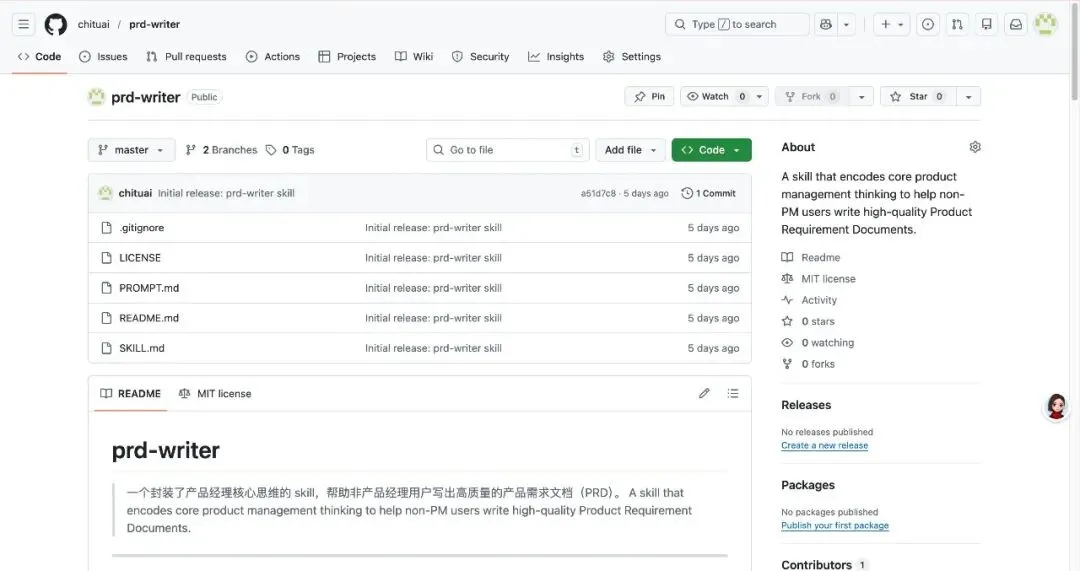Star the prd-writer repository
This screenshot has width=1080, height=571.
tap(918, 96)
